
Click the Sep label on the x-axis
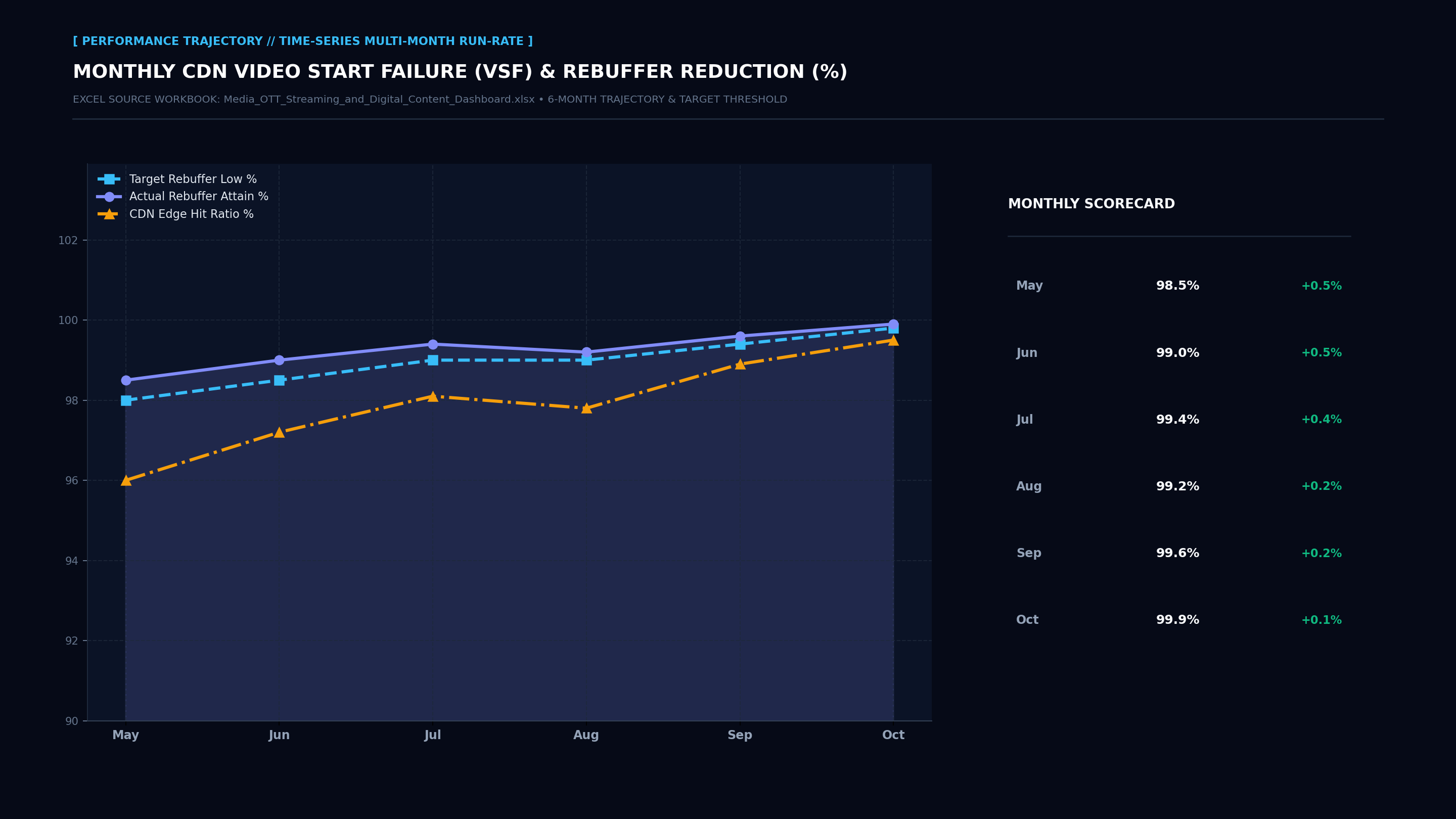coord(740,736)
